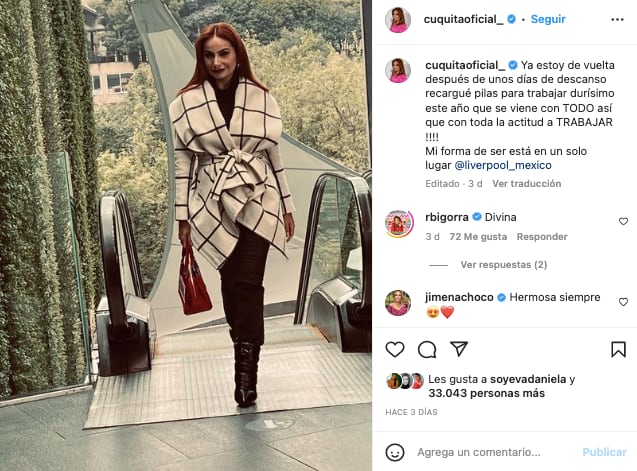Expand Ver respuestas (2) replies
Viewport: 637px width, 471px height.
tap(504, 265)
